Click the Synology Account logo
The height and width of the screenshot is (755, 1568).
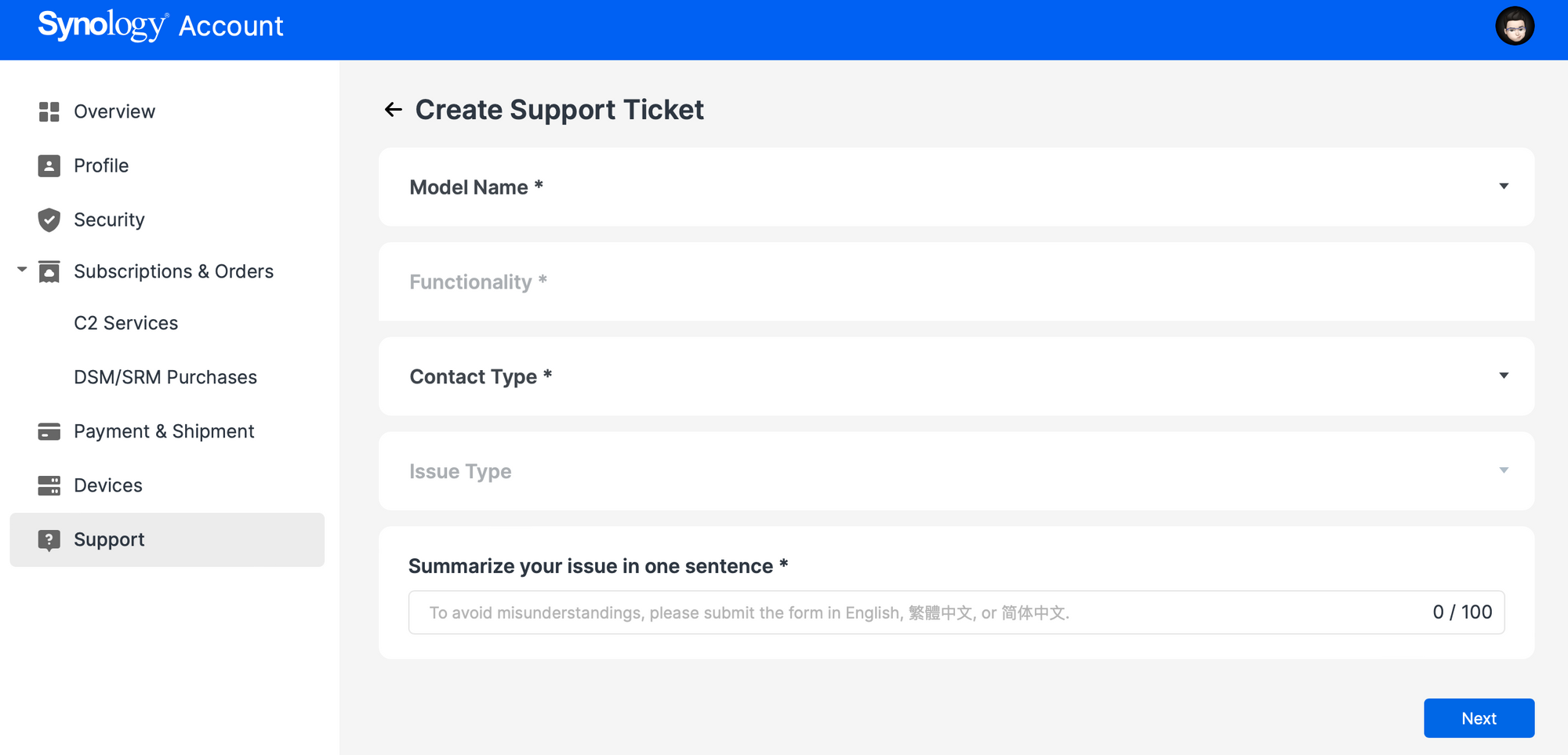coord(161,26)
